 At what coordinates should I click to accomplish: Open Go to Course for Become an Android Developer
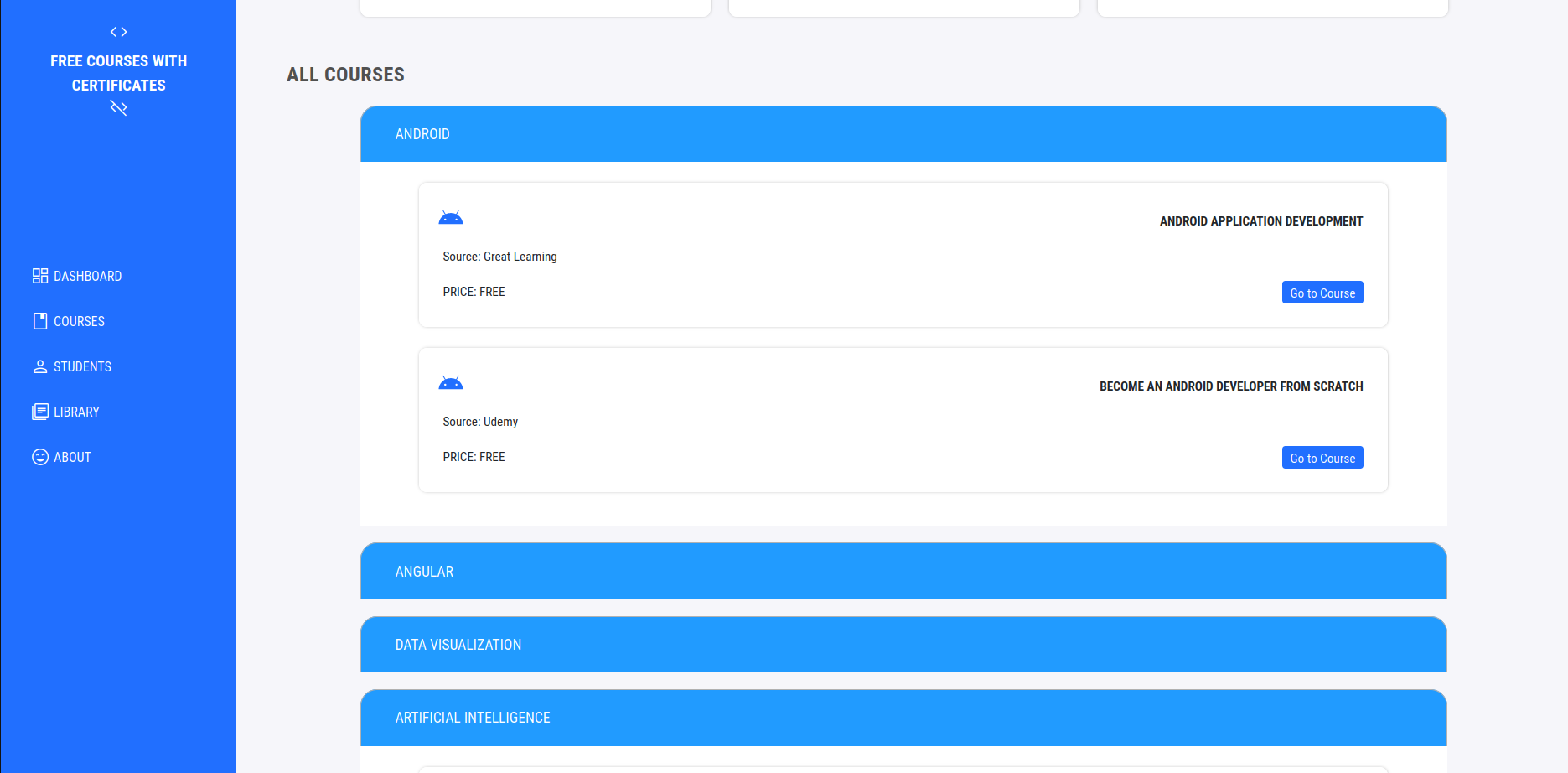(x=1322, y=457)
